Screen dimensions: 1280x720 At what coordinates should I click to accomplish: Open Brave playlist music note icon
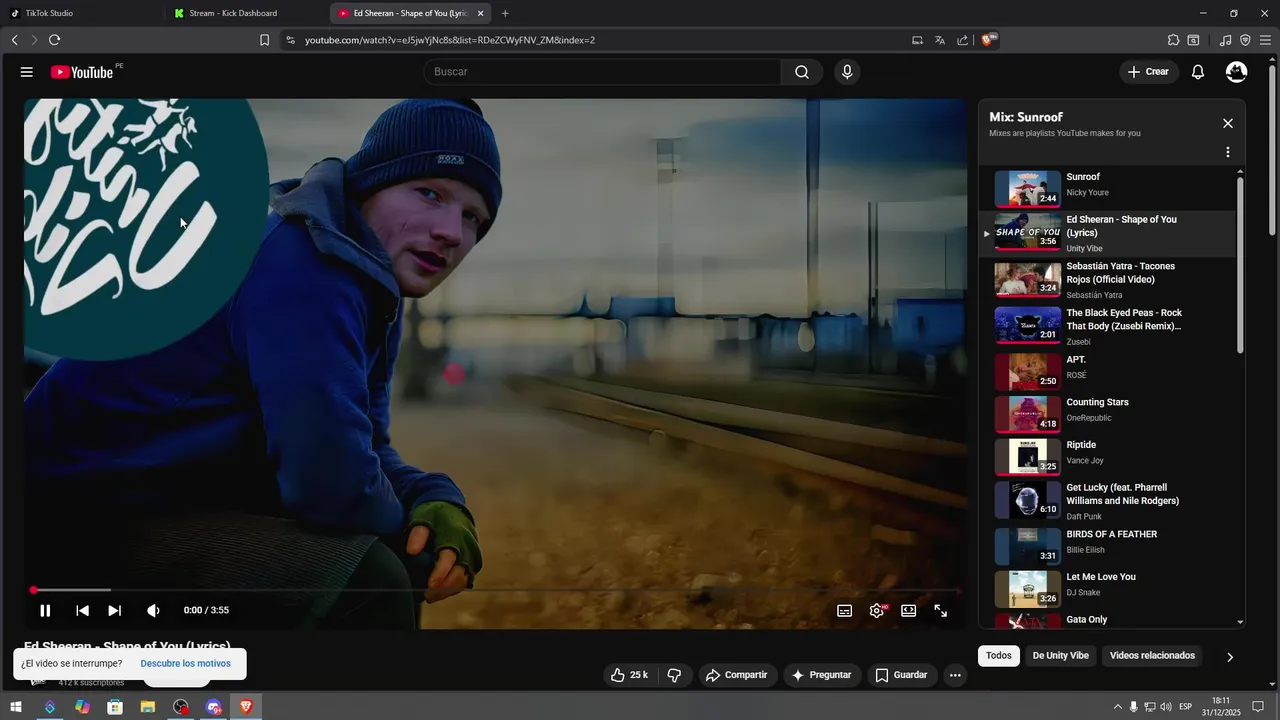pyautogui.click(x=1226, y=40)
